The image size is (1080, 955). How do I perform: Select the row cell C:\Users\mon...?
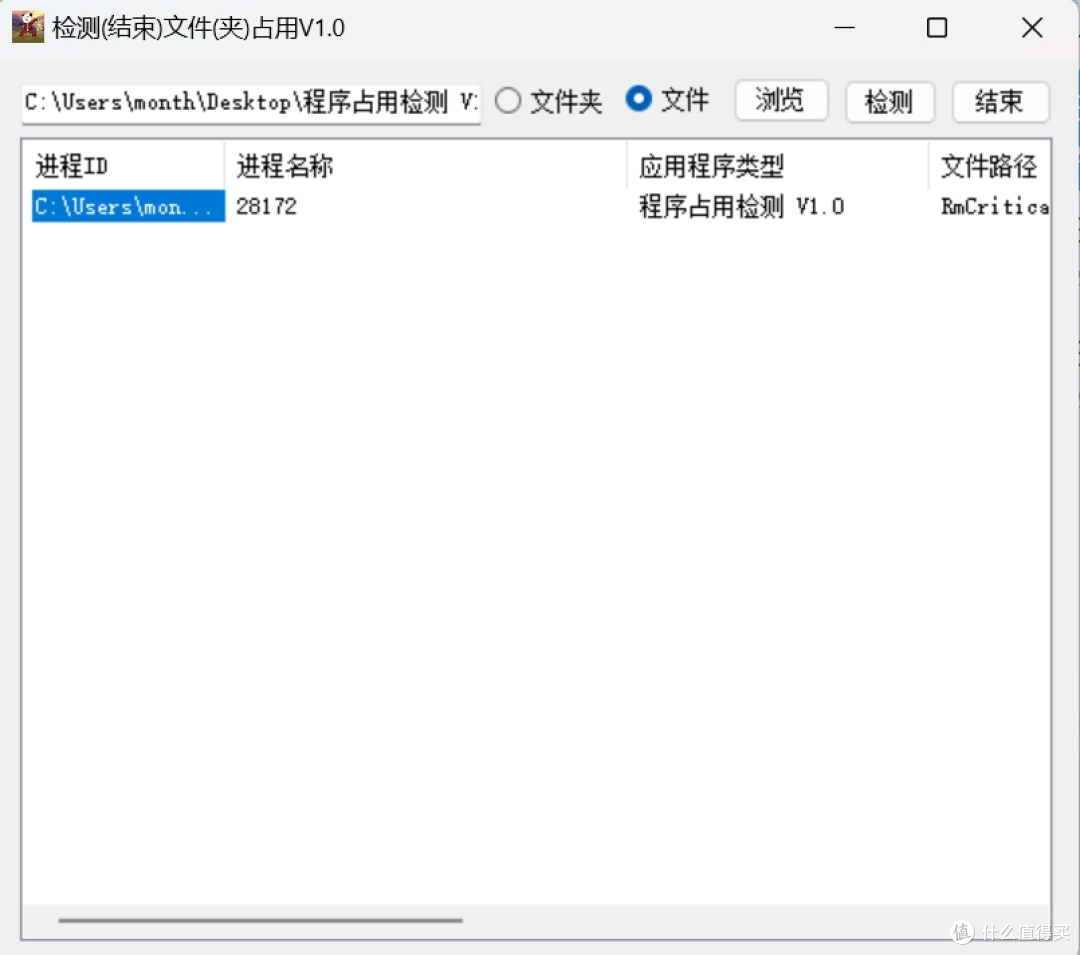pyautogui.click(x=129, y=206)
